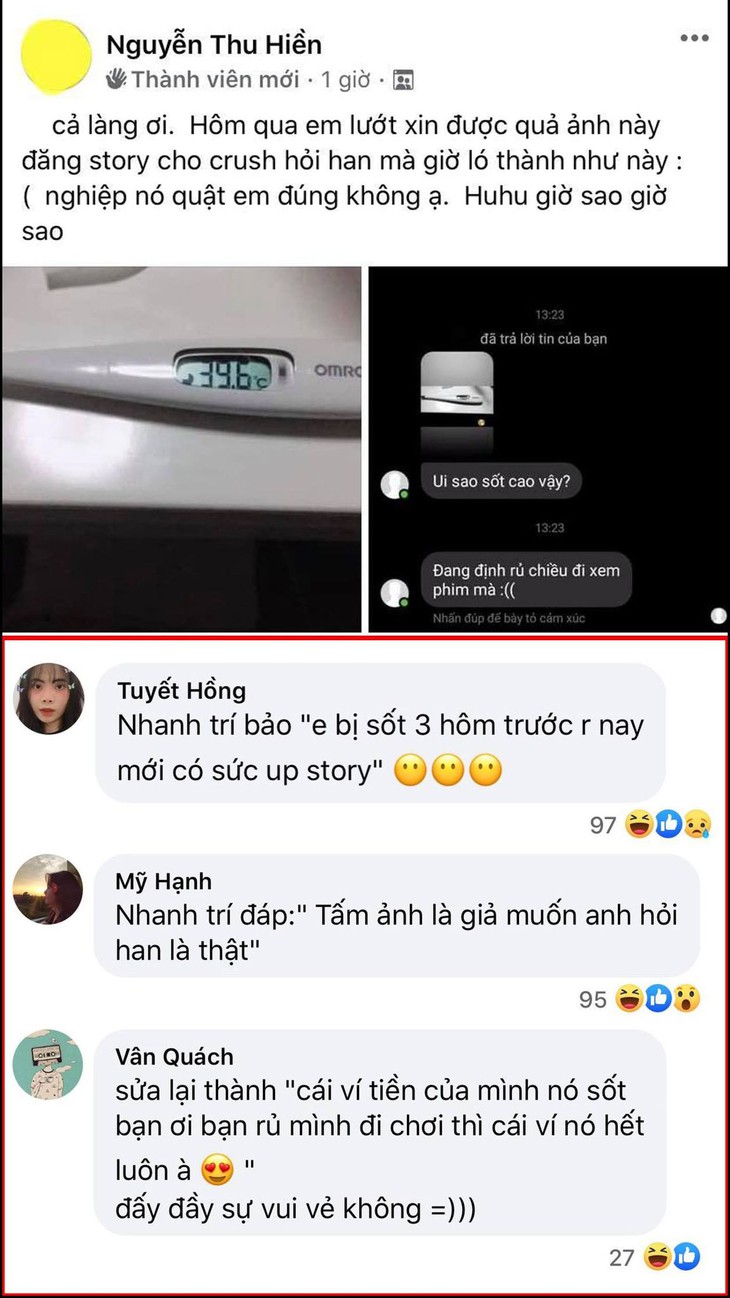Screen dimensions: 730x1298
Task: Open Mỹ Hạnh's avatar
Action: click(x=48, y=889)
